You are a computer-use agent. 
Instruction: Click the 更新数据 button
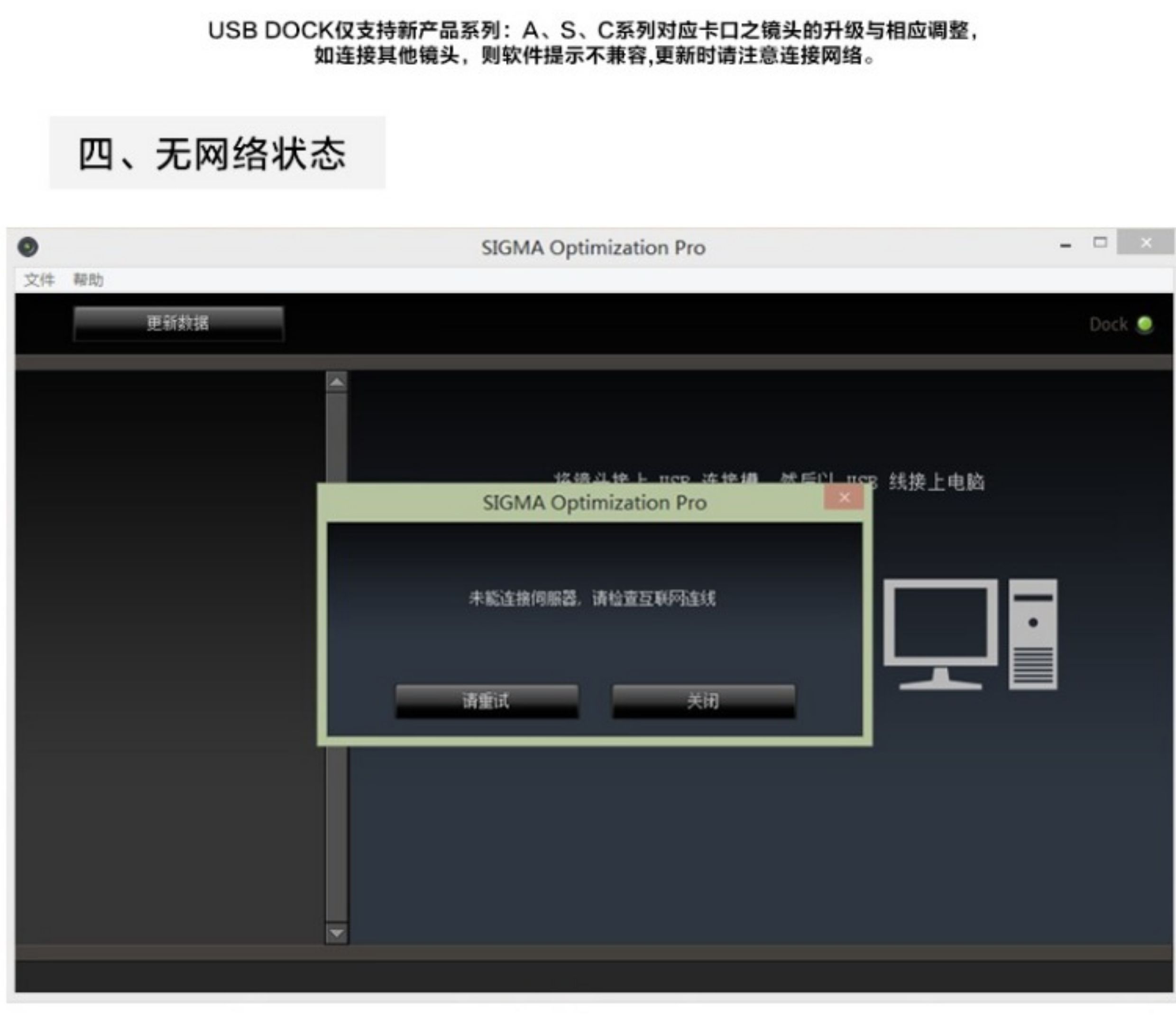coord(178,324)
